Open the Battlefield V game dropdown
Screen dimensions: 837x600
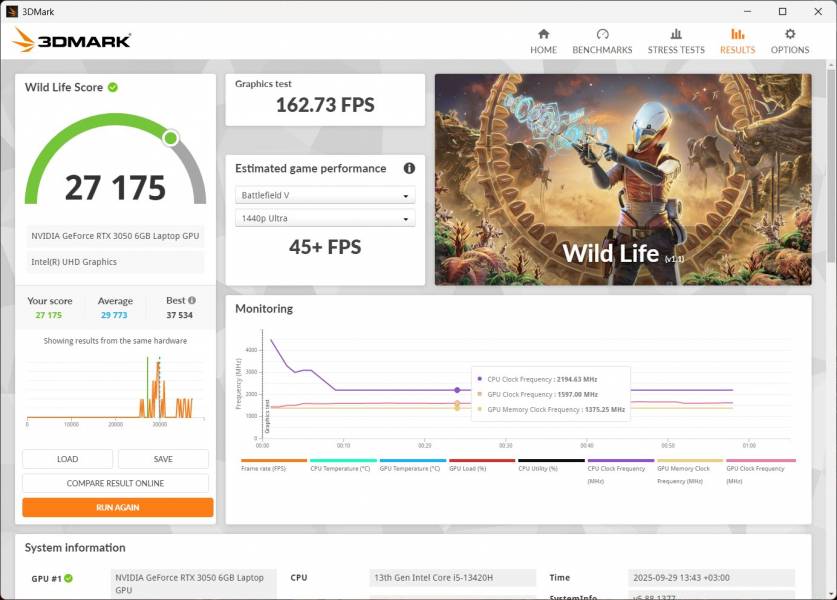tap(325, 194)
